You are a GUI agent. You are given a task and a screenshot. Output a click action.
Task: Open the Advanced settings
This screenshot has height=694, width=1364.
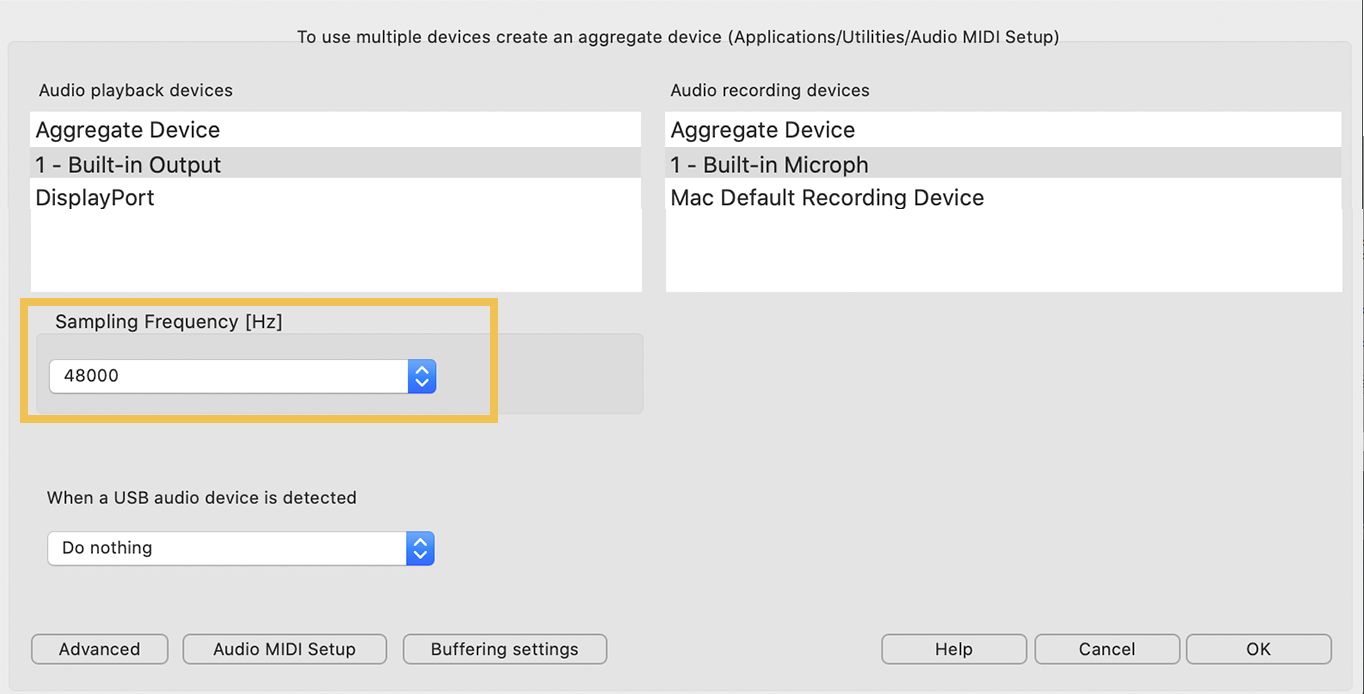pos(100,649)
